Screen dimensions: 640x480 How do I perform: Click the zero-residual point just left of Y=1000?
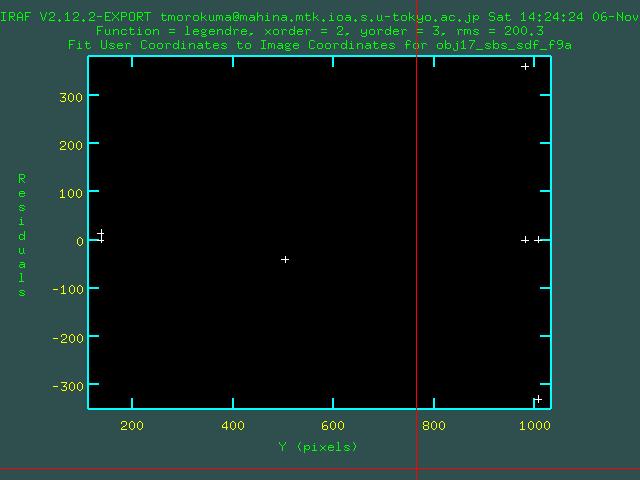coord(525,240)
